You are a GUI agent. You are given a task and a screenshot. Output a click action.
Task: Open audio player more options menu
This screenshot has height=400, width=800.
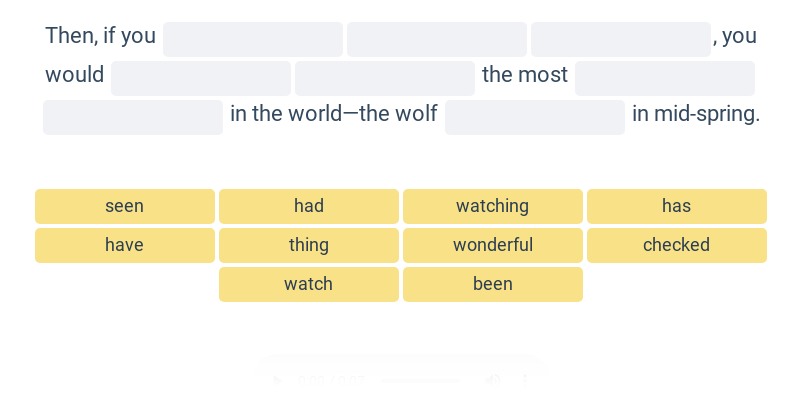524,380
